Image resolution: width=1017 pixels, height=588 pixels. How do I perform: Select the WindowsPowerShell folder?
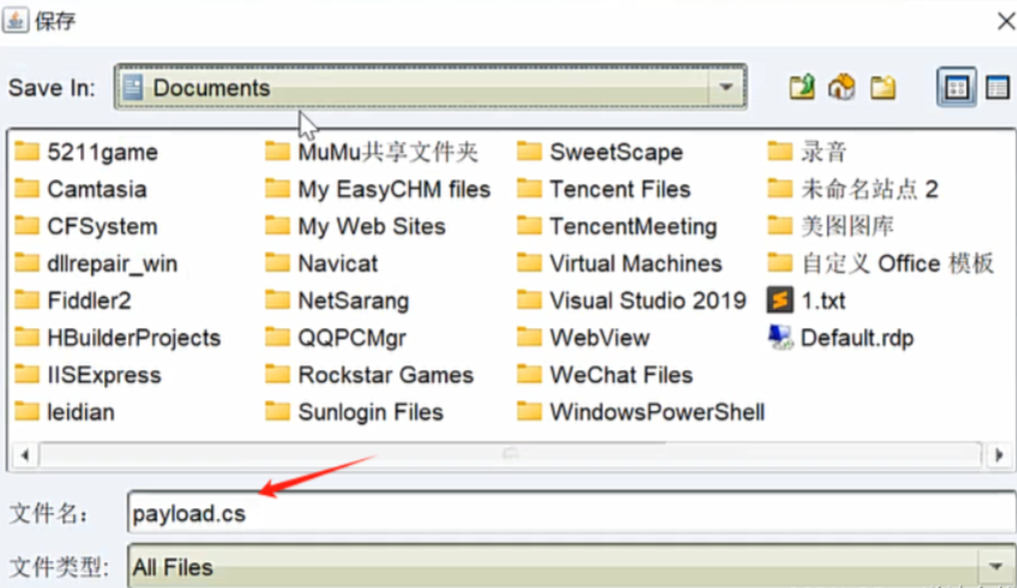(x=641, y=412)
